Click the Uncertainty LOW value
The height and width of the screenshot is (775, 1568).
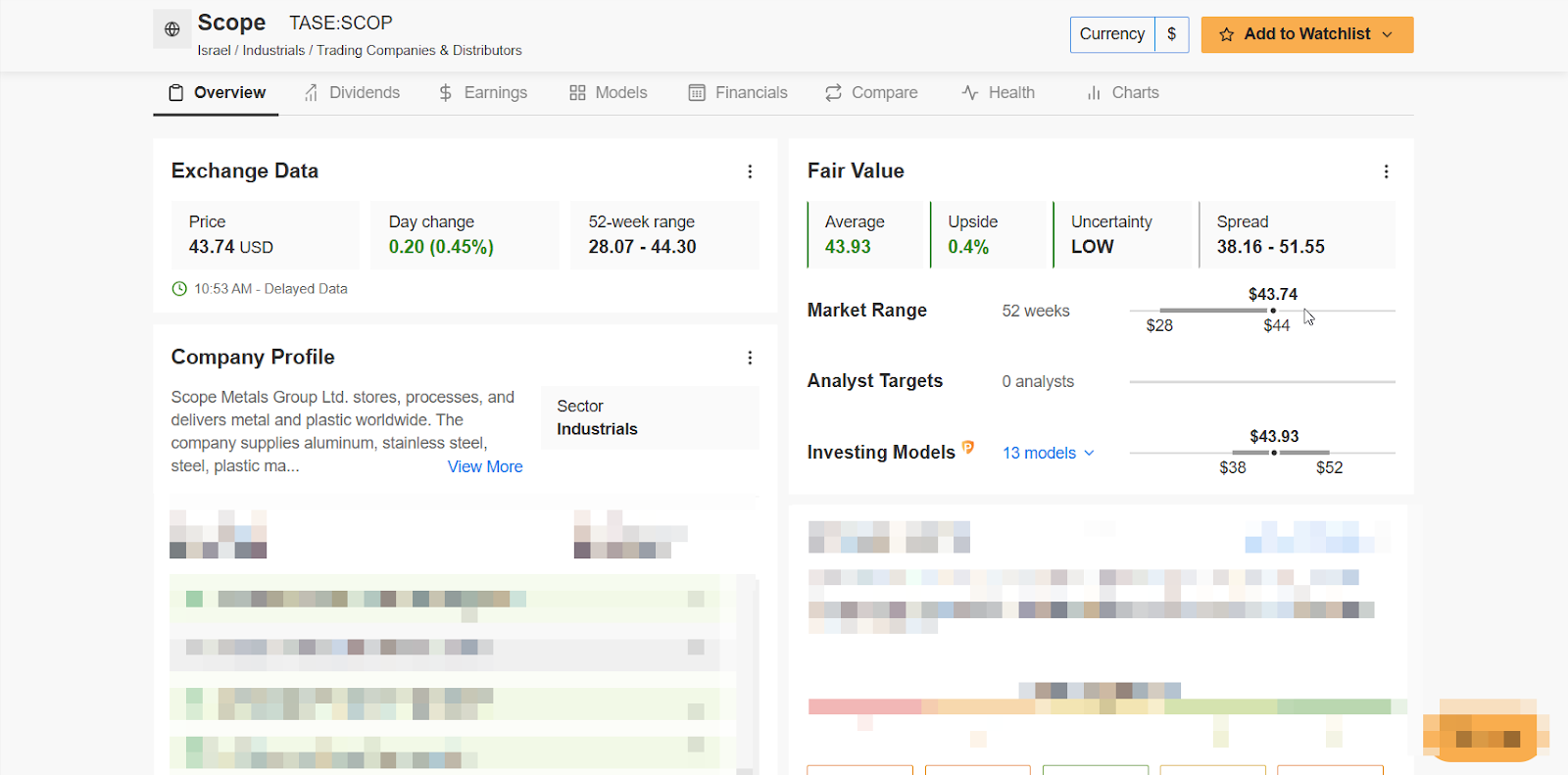click(x=1093, y=247)
